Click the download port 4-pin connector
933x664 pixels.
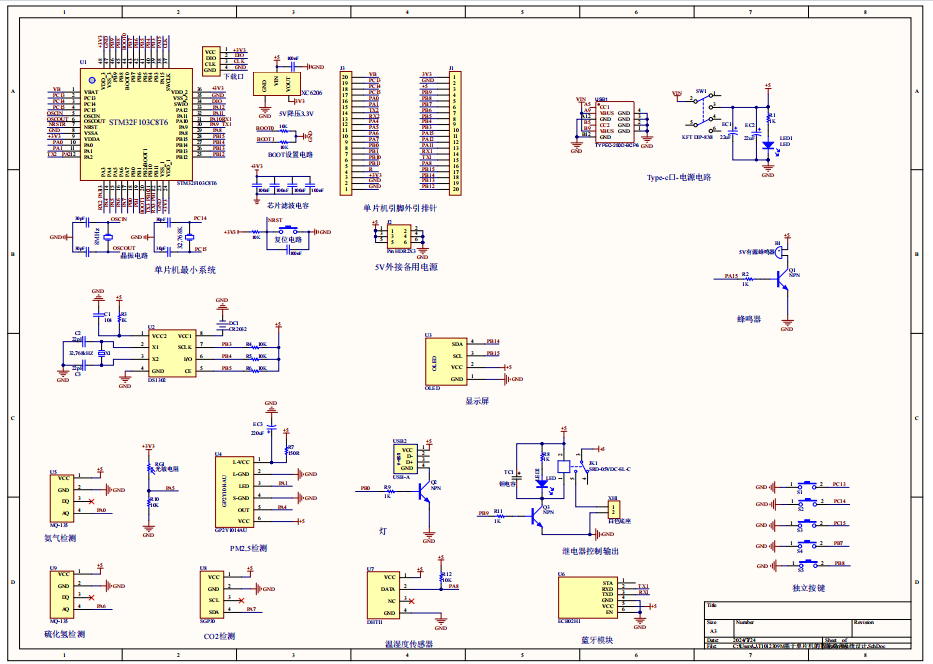[211, 59]
